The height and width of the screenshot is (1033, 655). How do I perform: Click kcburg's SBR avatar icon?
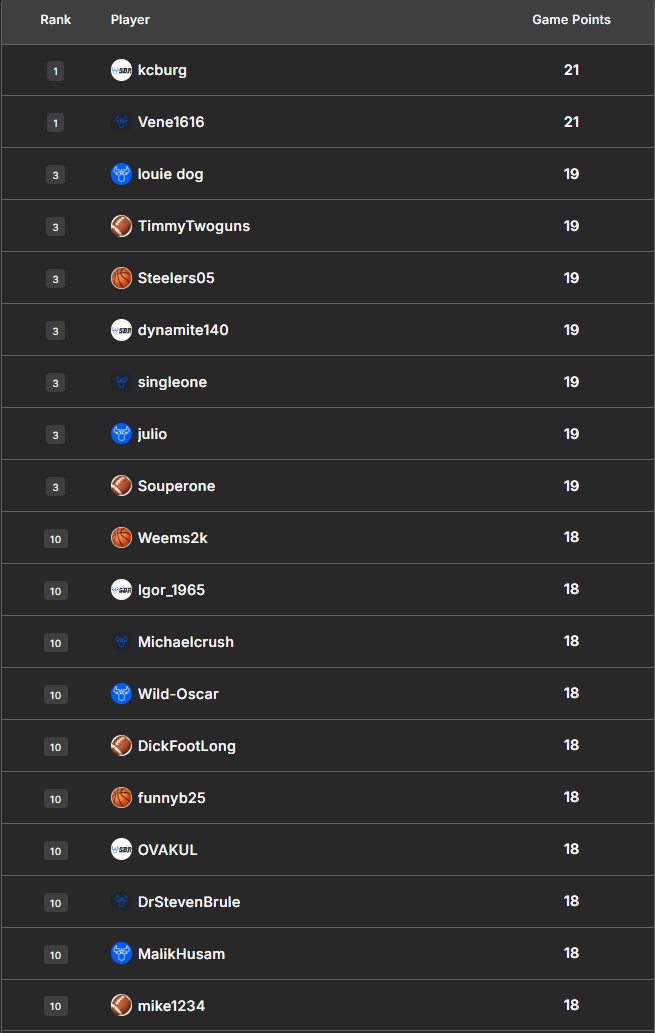(121, 70)
